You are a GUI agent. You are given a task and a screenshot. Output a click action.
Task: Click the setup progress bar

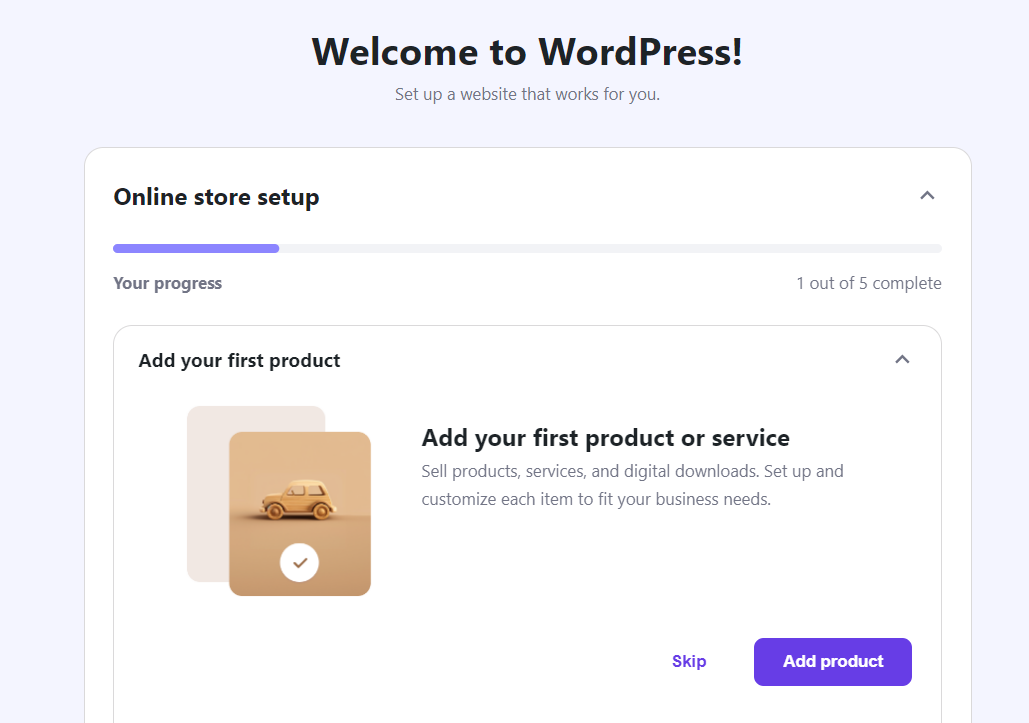(527, 248)
